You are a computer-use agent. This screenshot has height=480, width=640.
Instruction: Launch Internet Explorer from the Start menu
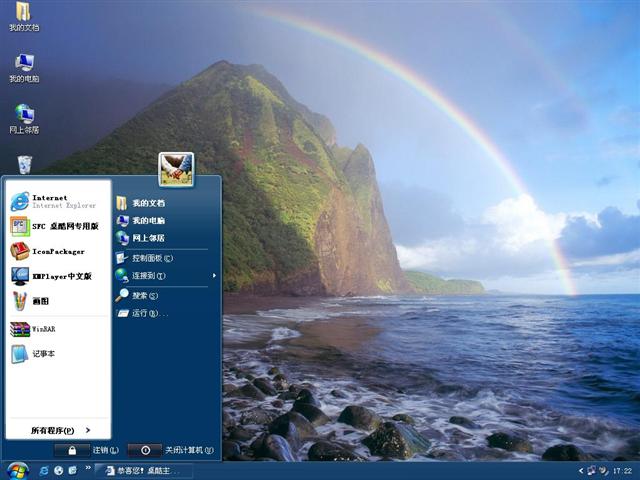(58, 201)
